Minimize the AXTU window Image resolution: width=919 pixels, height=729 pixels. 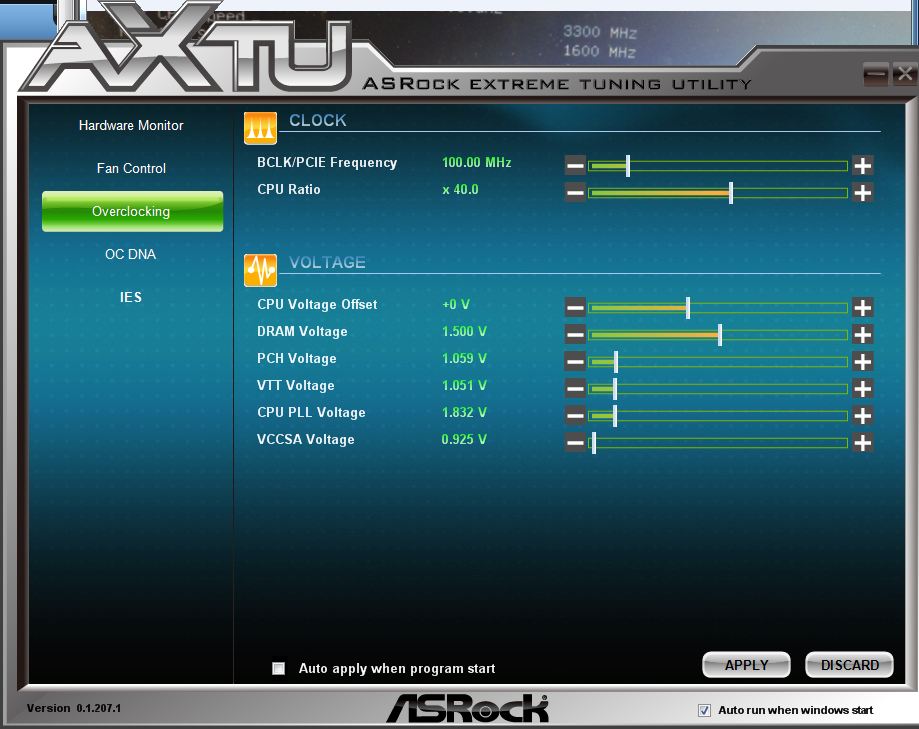[876, 74]
